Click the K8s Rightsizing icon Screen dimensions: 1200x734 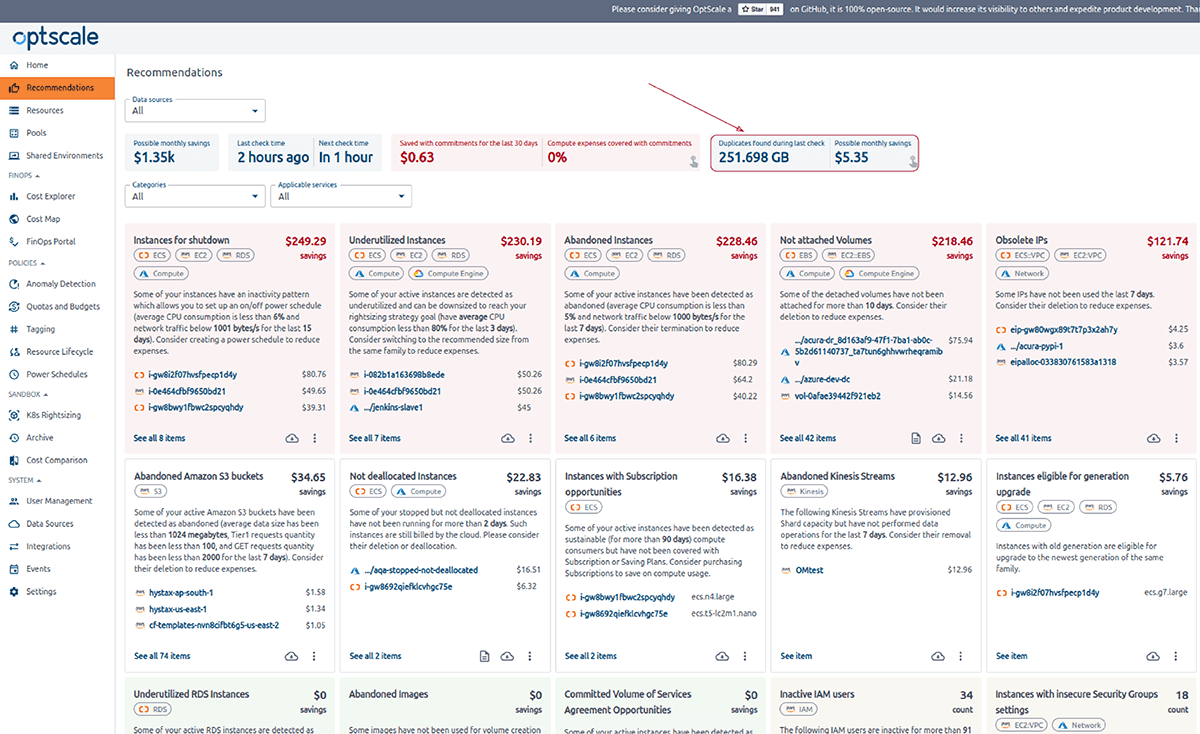[x=14, y=414]
